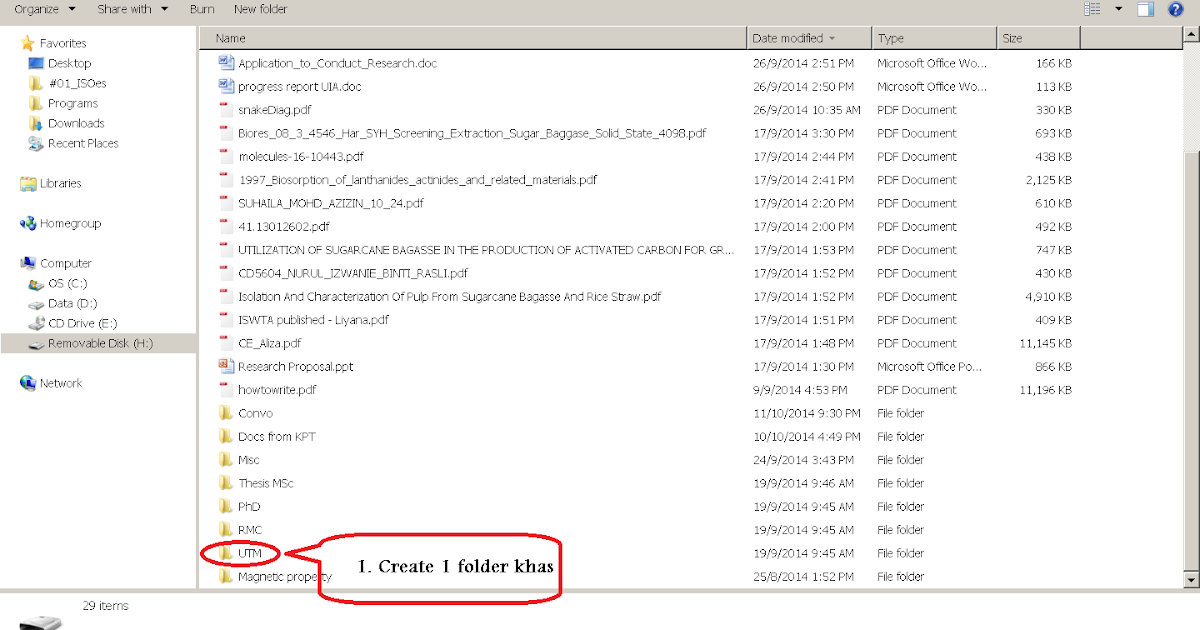Click 26/9/2014 2:51 PM date cell

point(803,63)
